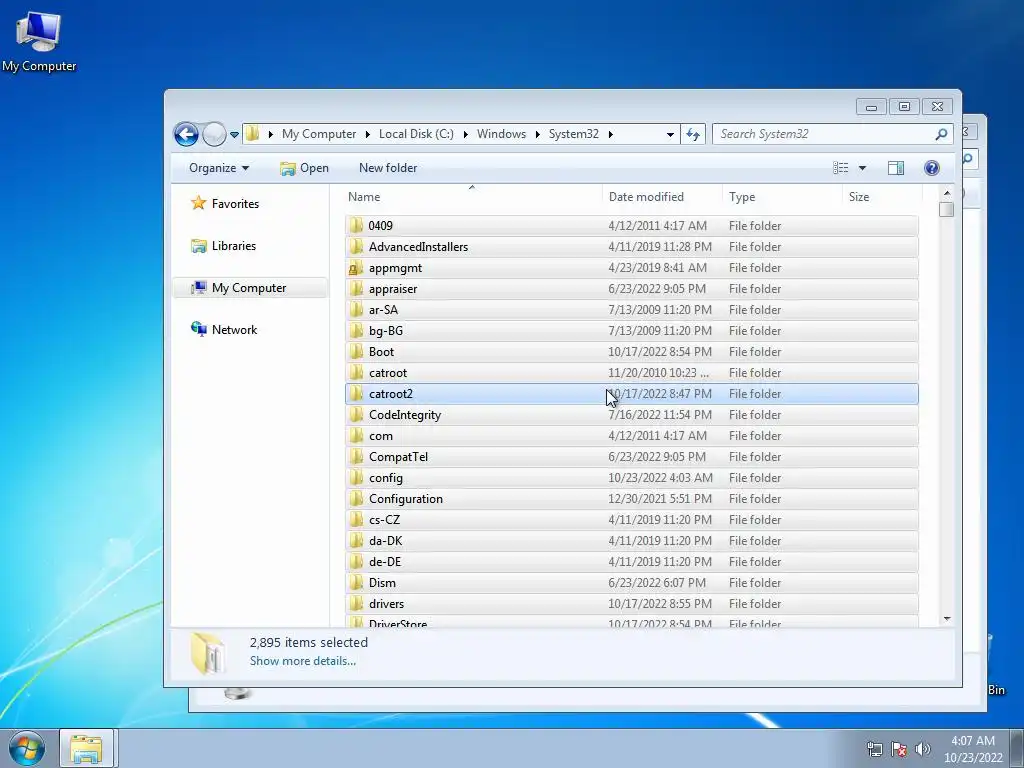This screenshot has height=768, width=1024.
Task: Select Favorites in navigation pane
Action: click(225, 204)
